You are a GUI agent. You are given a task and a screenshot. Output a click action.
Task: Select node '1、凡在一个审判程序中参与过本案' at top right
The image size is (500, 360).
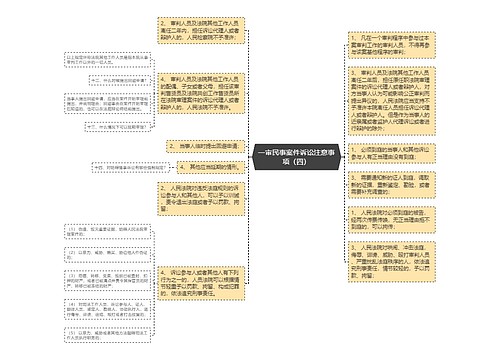pos(392,45)
